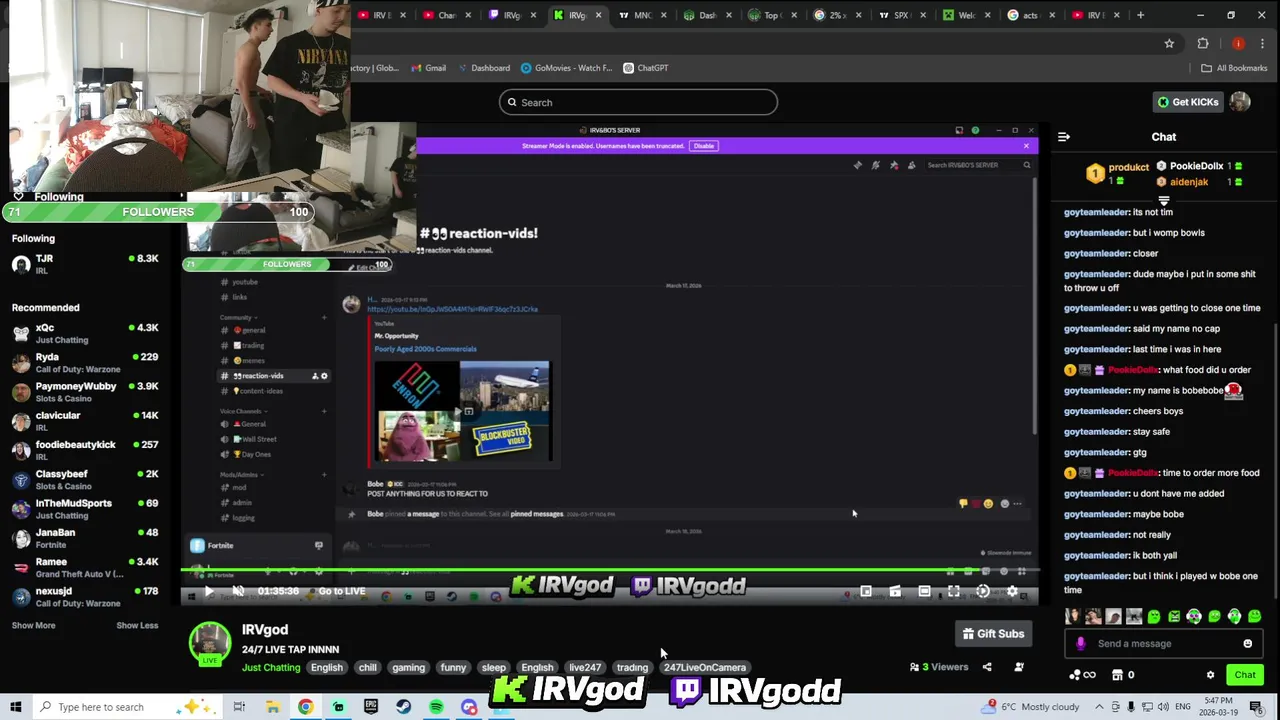
Task: Open the Get KICKs button
Action: (x=1188, y=102)
